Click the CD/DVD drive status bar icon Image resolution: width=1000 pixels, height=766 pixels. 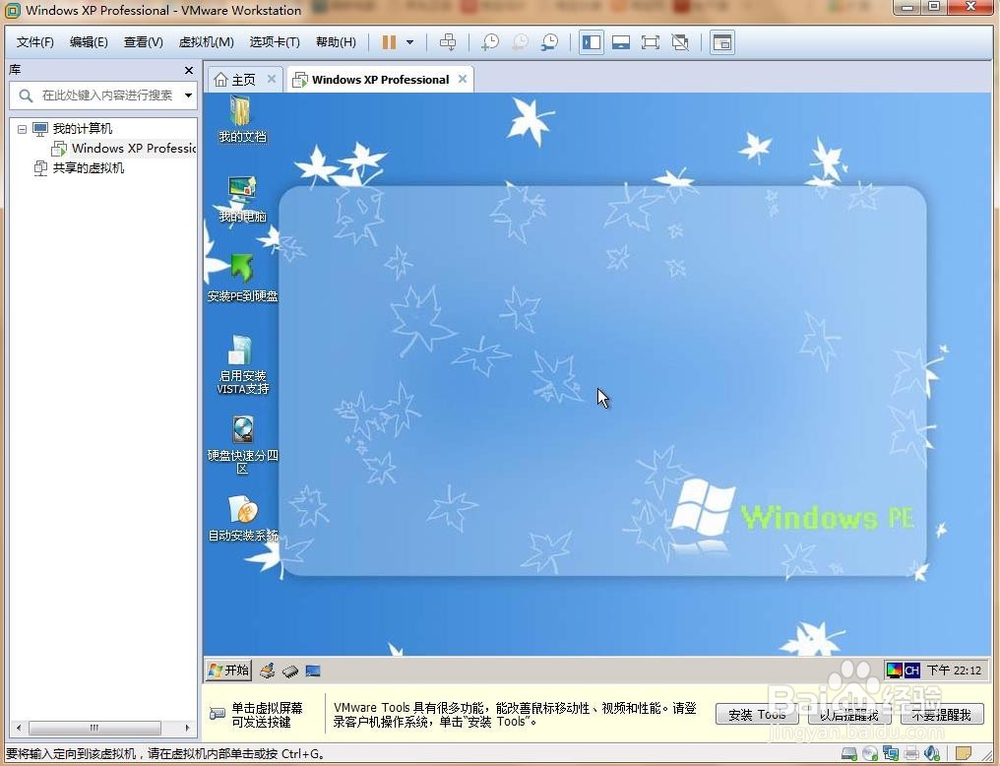pos(870,755)
